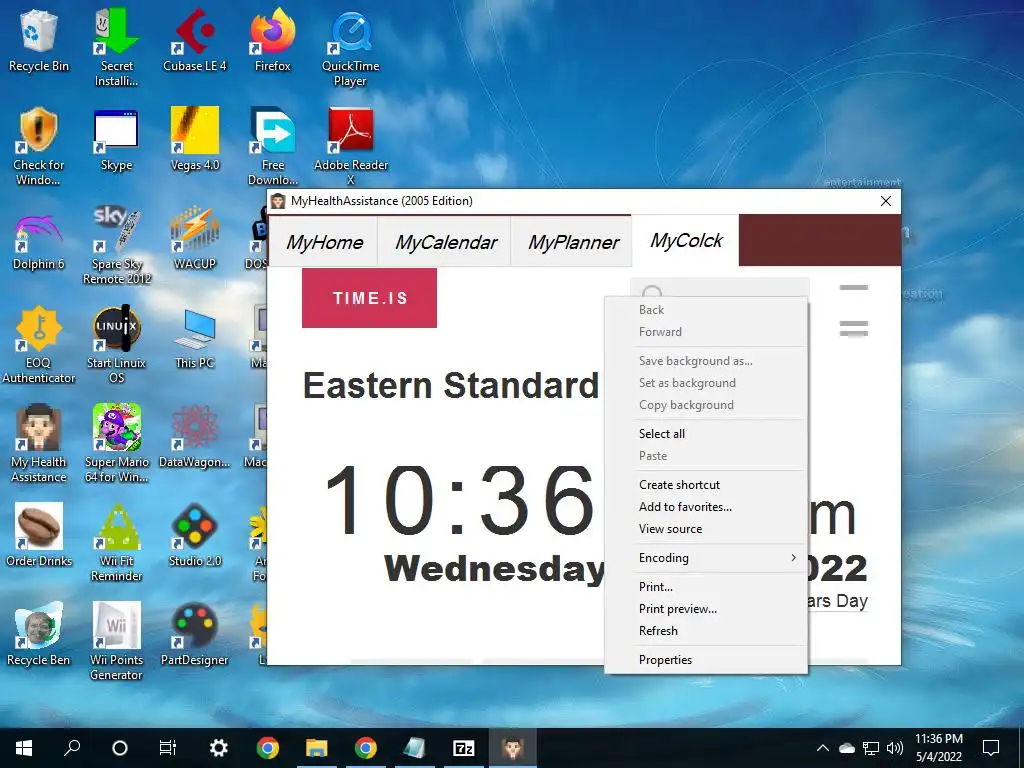Select the Spare Sky Remote 2012 icon
The image size is (1024, 768).
click(116, 246)
